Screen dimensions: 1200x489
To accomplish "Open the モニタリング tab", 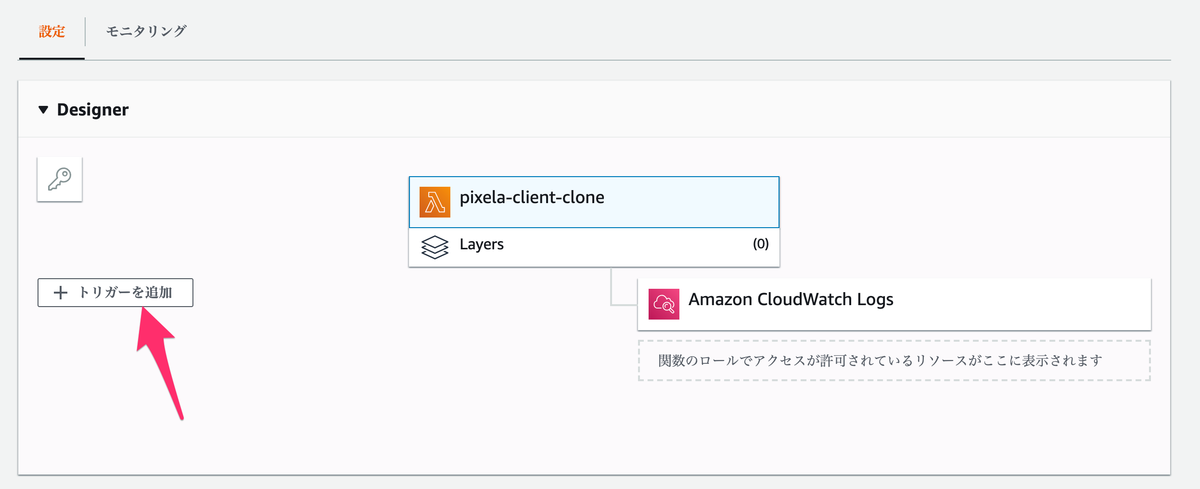I will (146, 31).
